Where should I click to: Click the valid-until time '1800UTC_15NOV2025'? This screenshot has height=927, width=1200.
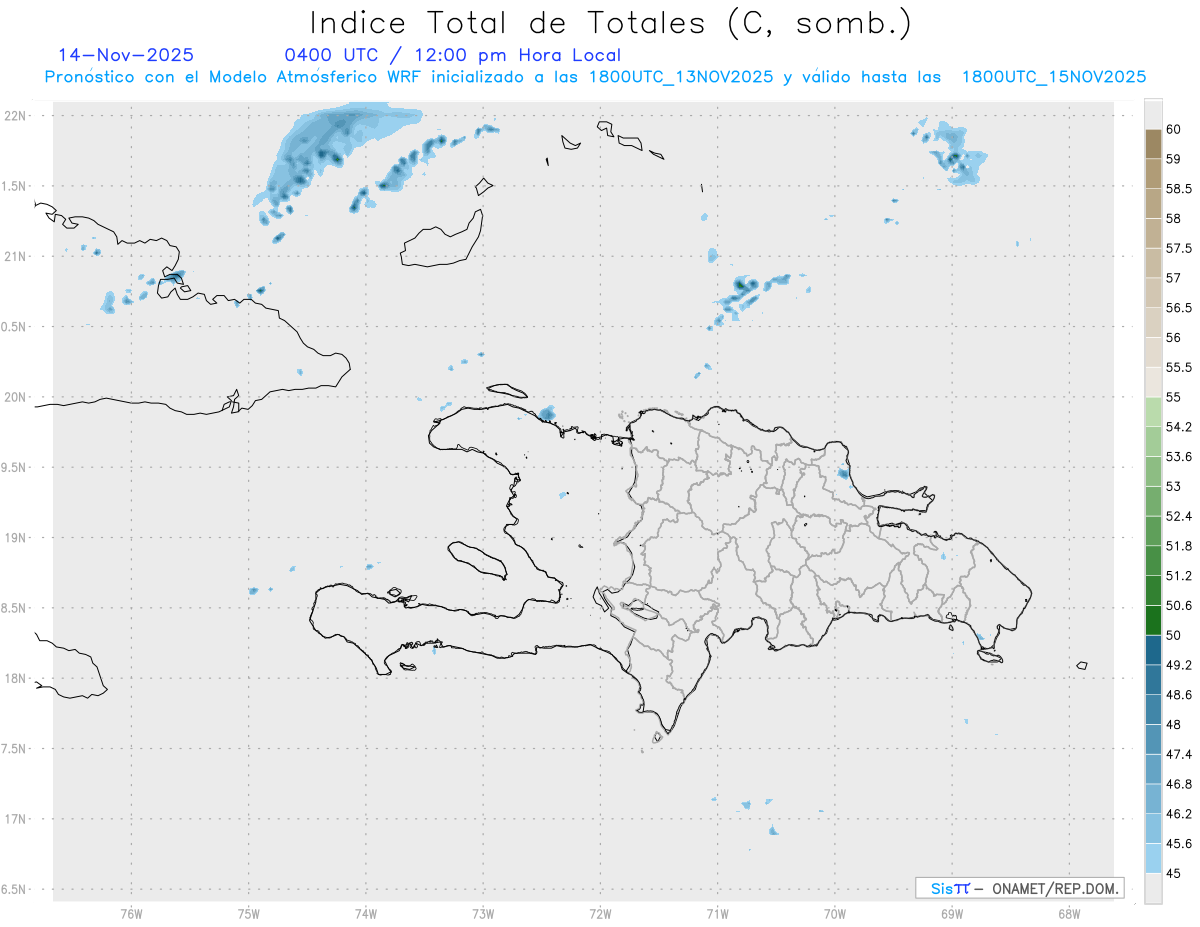[x=1054, y=77]
